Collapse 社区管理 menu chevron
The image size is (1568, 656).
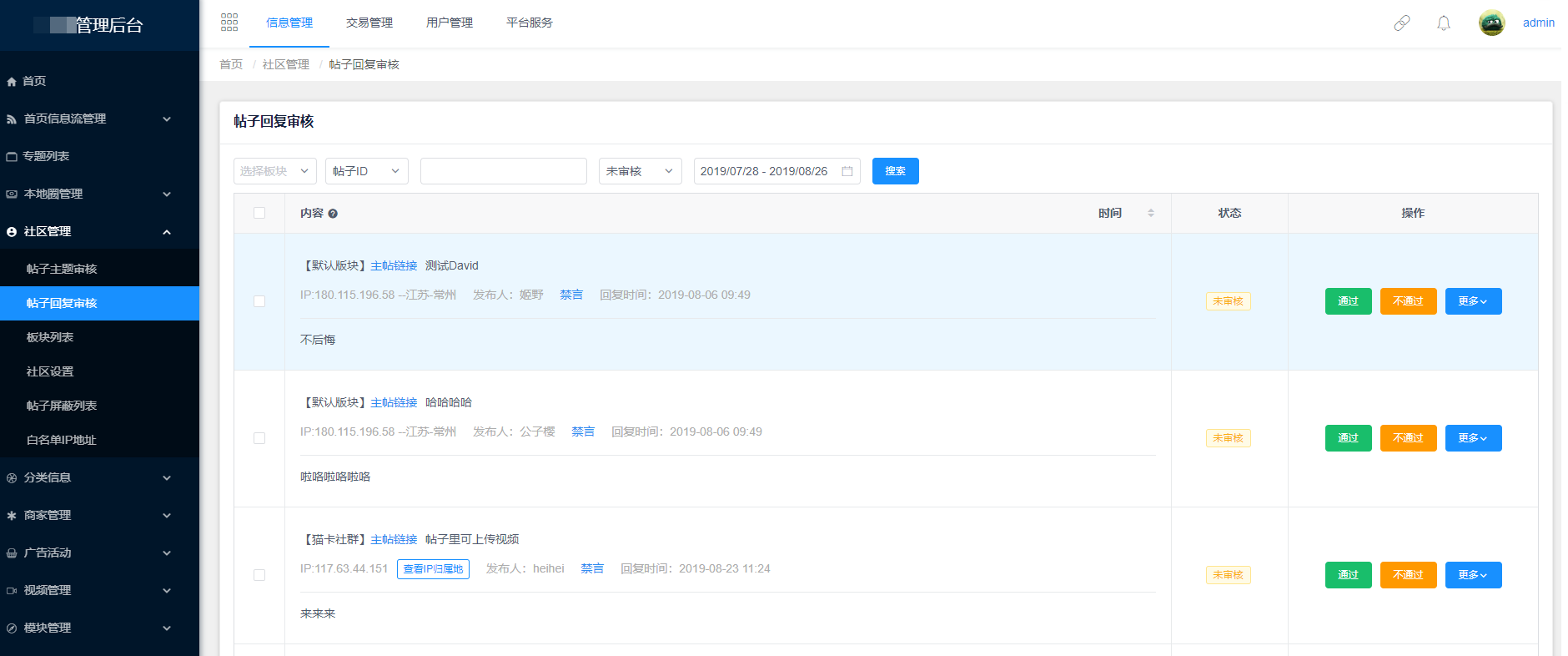pyautogui.click(x=167, y=232)
